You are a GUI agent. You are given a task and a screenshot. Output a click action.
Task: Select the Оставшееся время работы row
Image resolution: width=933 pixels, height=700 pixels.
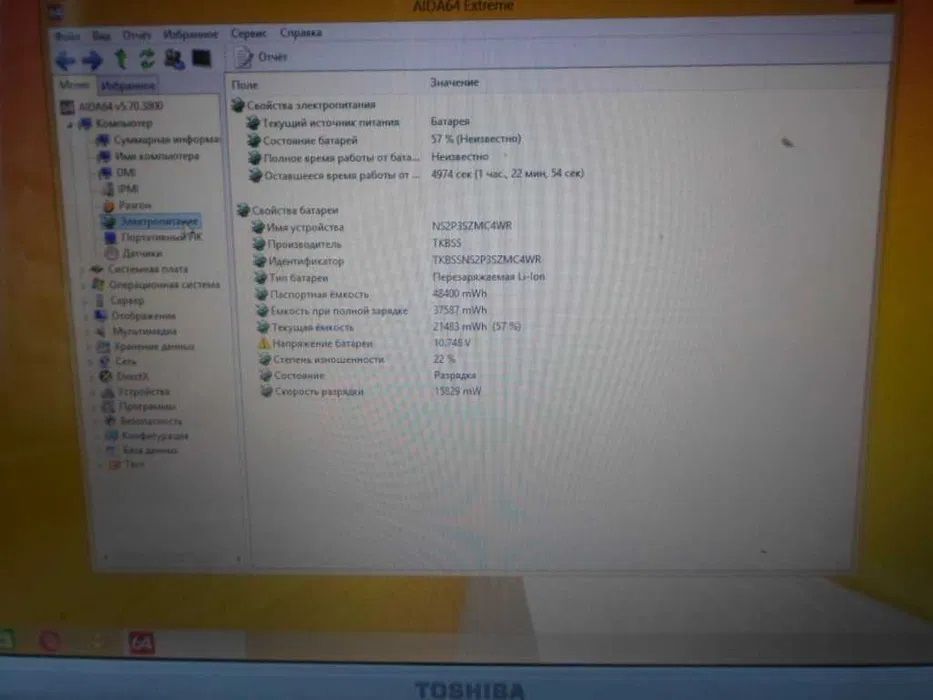click(417, 174)
